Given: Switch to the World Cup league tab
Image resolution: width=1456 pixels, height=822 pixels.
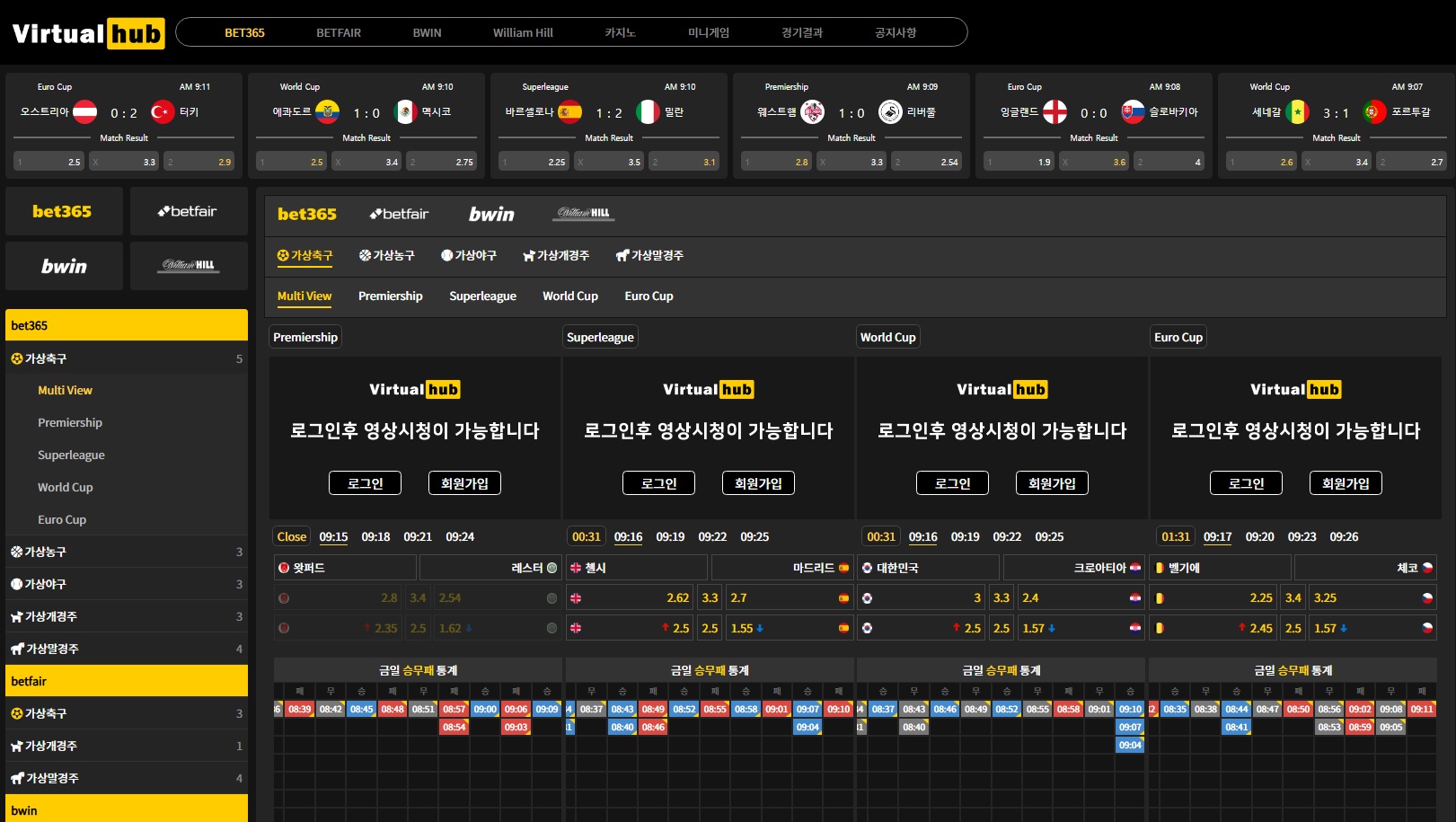Looking at the screenshot, I should (569, 296).
